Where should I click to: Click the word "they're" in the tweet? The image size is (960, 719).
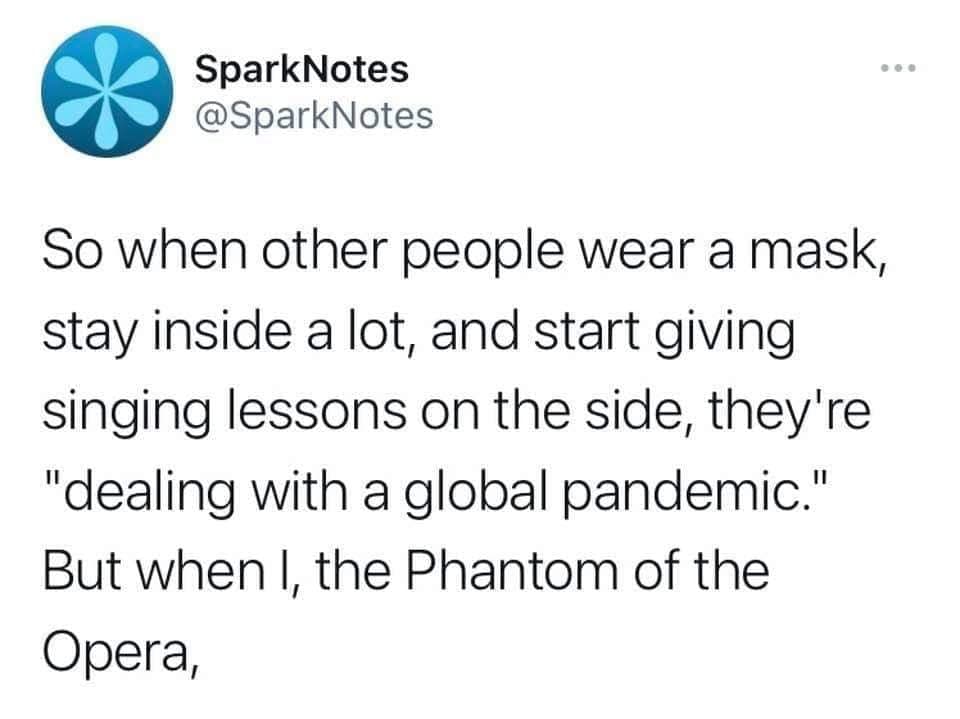point(789,412)
